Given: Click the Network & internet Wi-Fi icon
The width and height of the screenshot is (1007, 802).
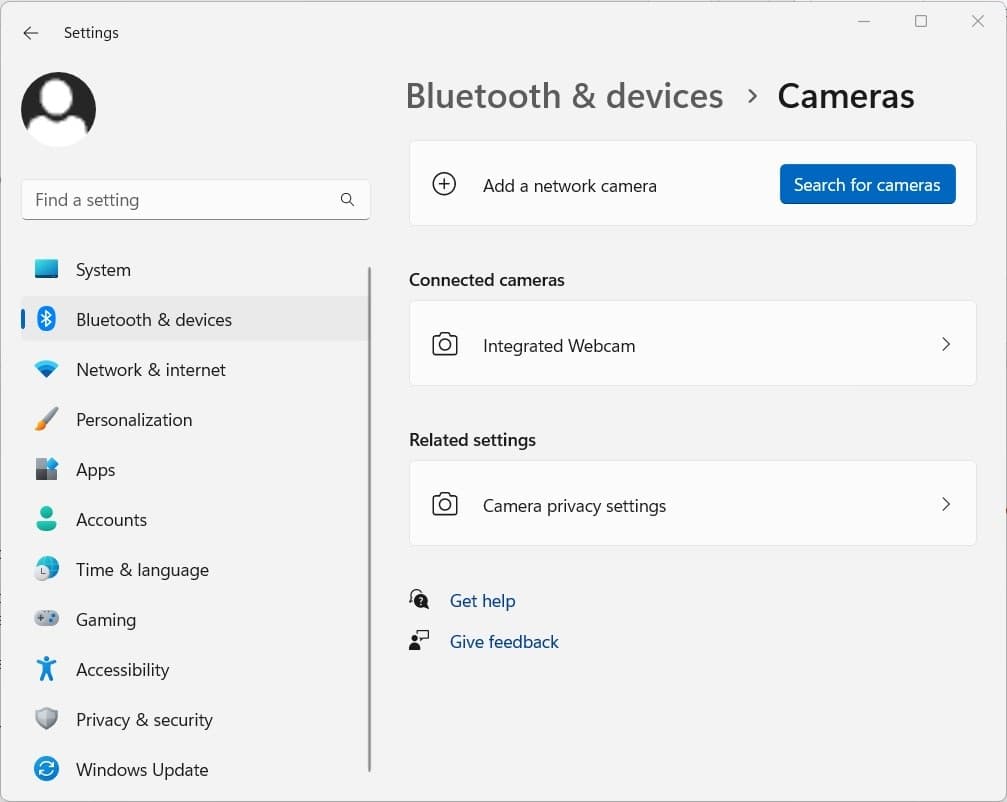Looking at the screenshot, I should [x=46, y=369].
